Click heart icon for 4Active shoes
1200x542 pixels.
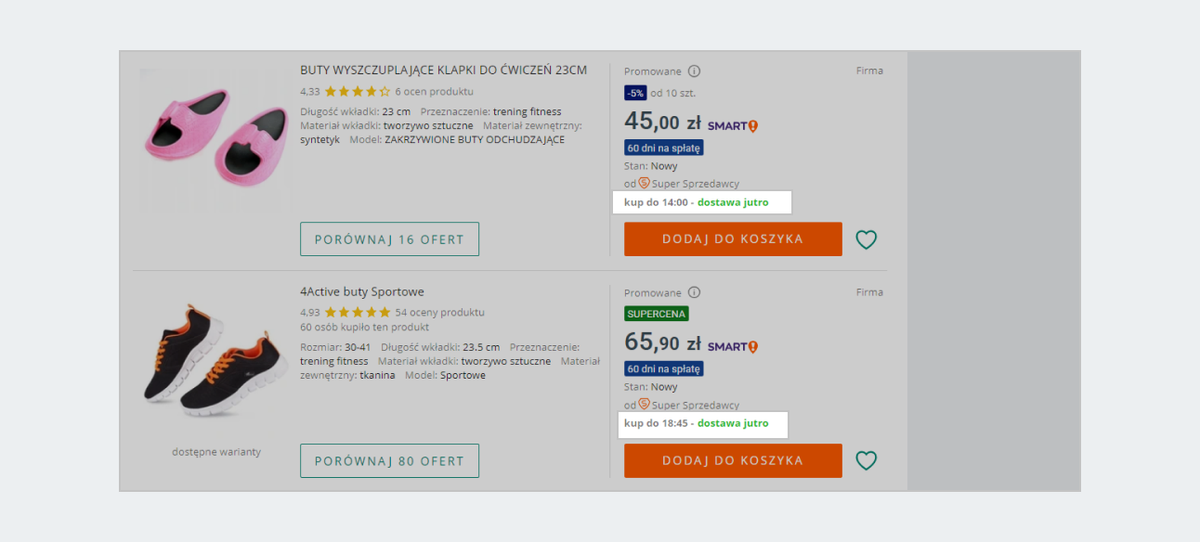coord(866,461)
